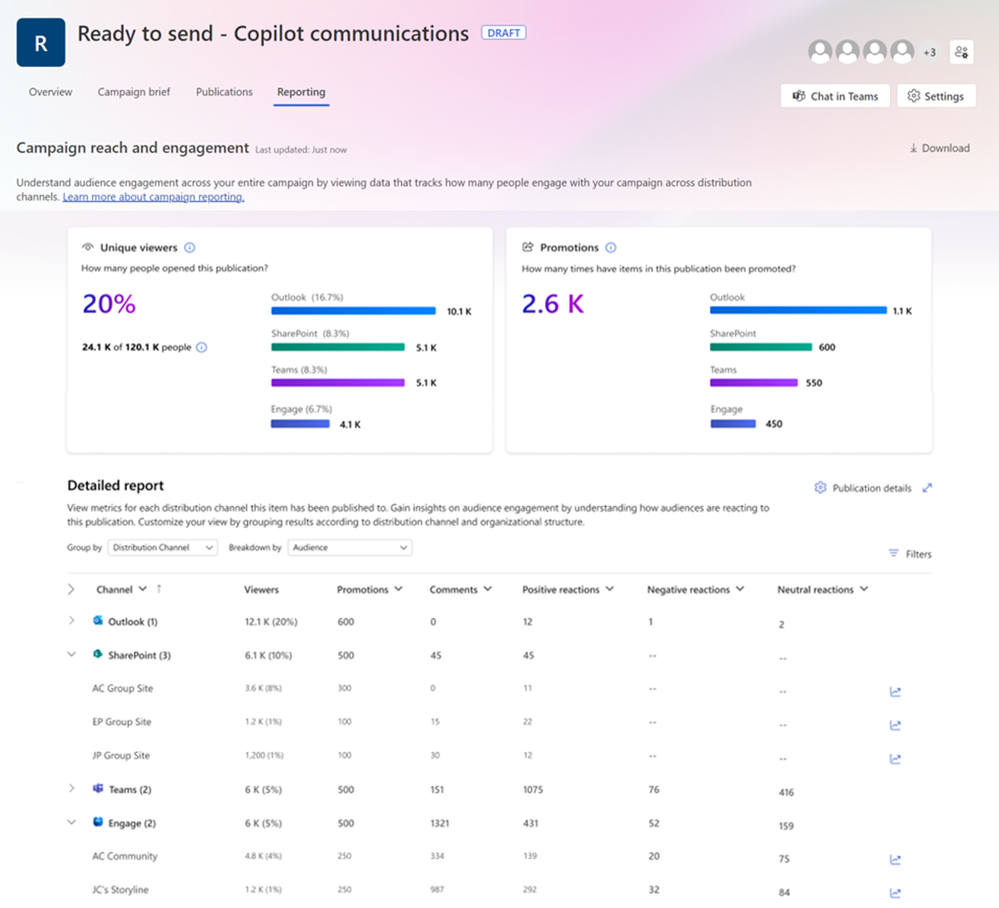Image resolution: width=999 pixels, height=908 pixels.
Task: Click the Viewers column header
Action: [x=261, y=590]
